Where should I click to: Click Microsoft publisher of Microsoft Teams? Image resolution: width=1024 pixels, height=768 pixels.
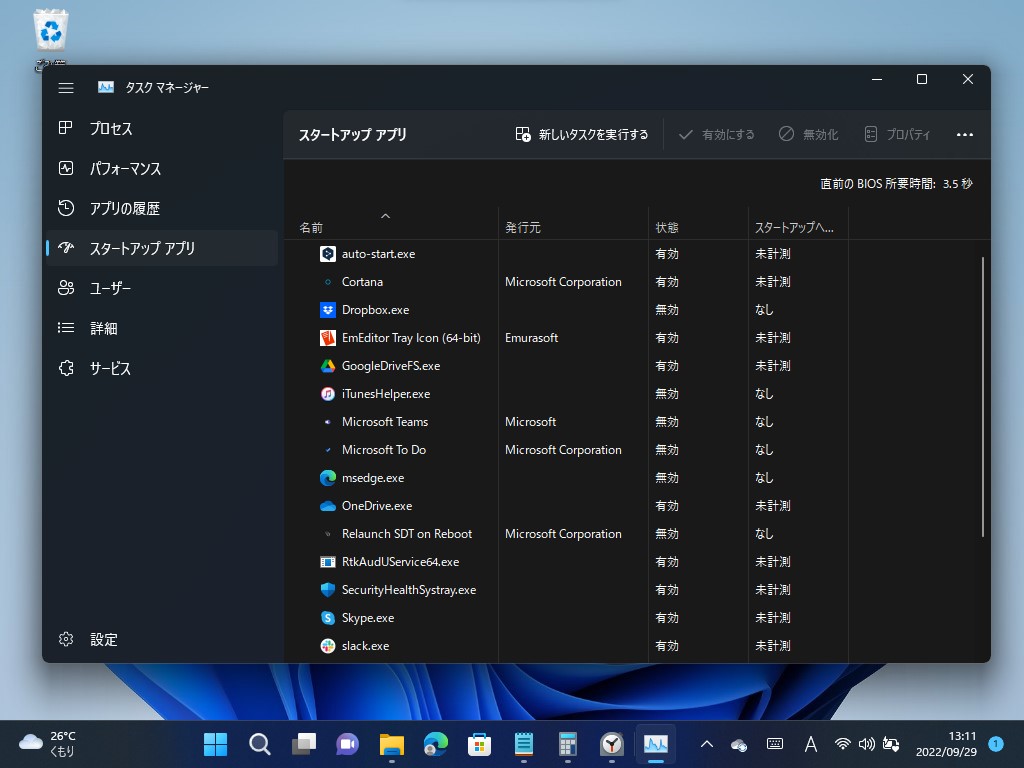530,422
